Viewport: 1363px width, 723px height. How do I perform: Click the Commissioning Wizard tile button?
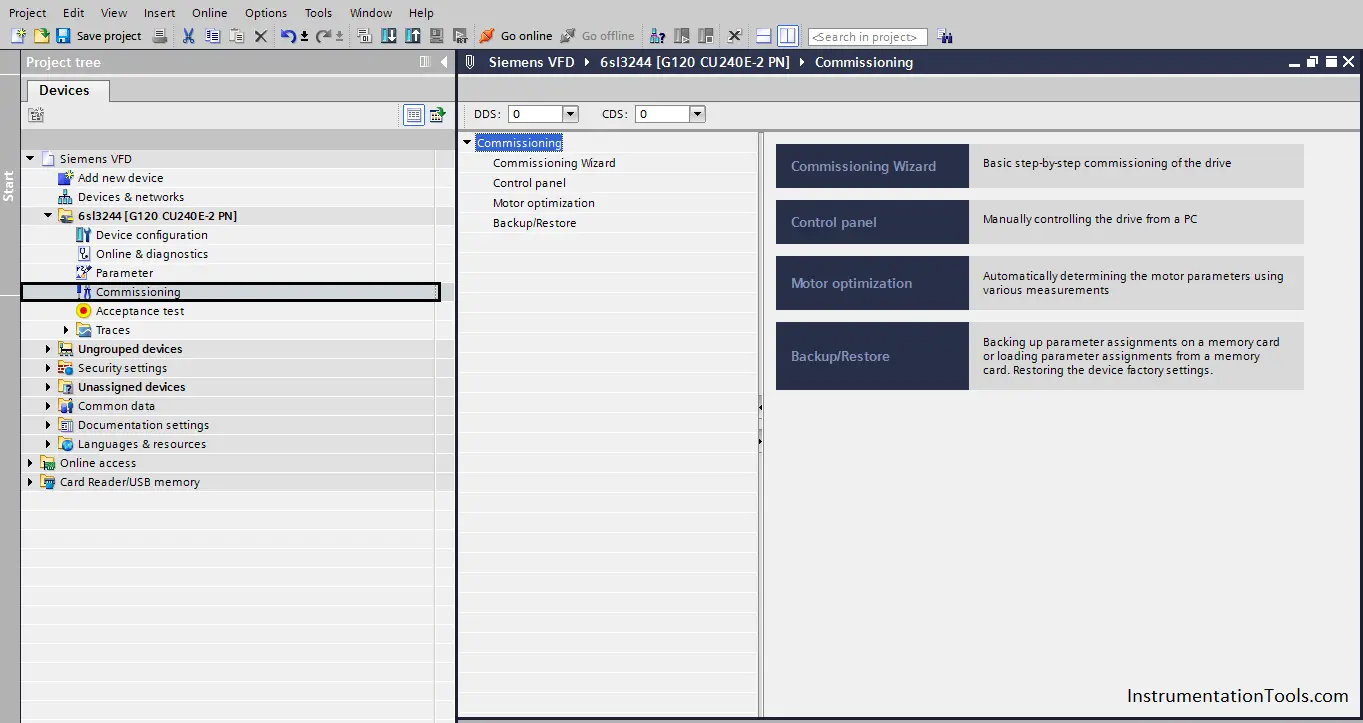[x=872, y=166]
